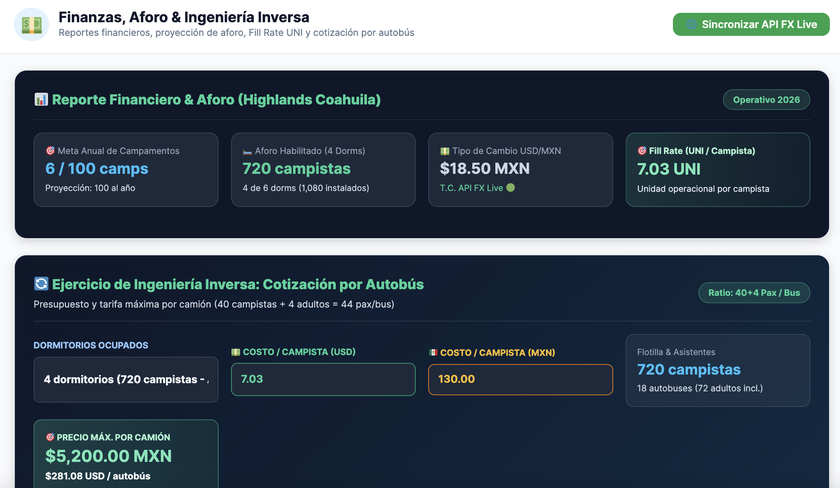840x488 pixels.
Task: Click the 720 campistas value in Flotilla card
Action: pyautogui.click(x=688, y=369)
